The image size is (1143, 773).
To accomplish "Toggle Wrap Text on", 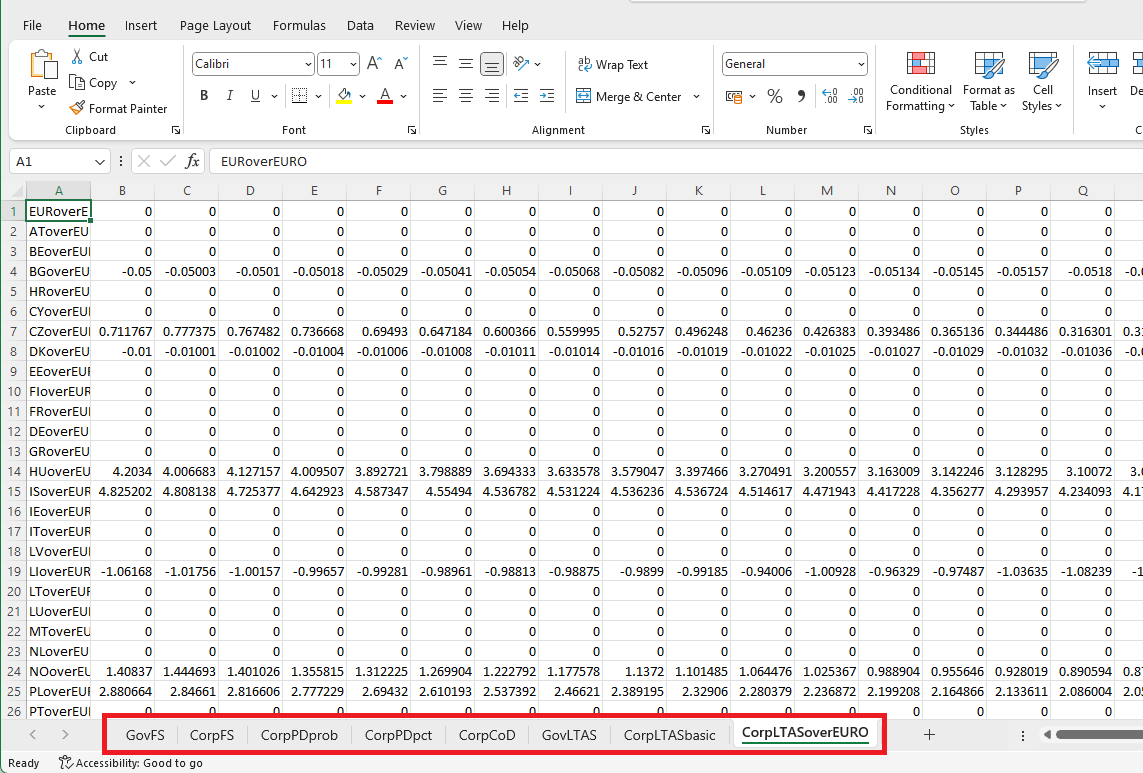I will point(613,64).
